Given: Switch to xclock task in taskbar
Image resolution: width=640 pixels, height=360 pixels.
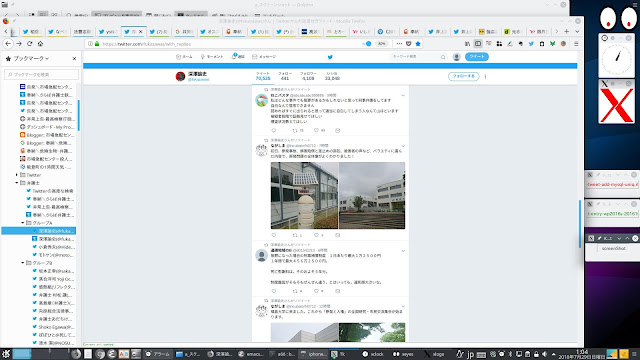Looking at the screenshot, I should tap(373, 354).
